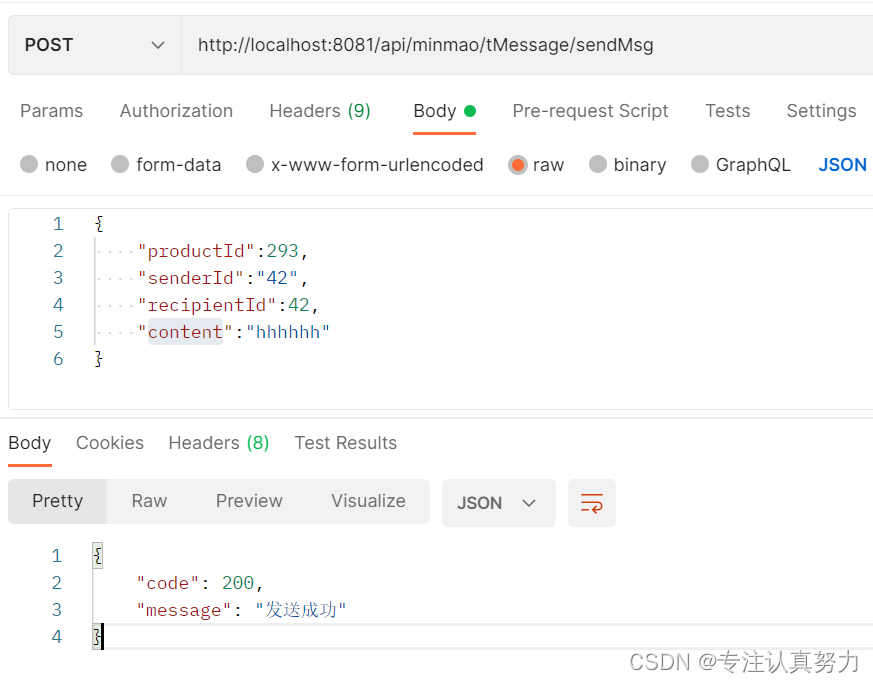Select the response Body tab
This screenshot has height=683, width=873.
pyautogui.click(x=30, y=443)
